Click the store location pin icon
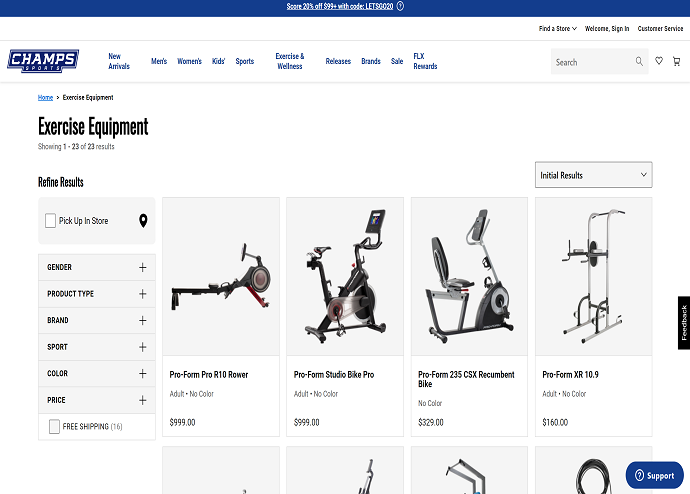The width and height of the screenshot is (690, 494). (x=143, y=220)
